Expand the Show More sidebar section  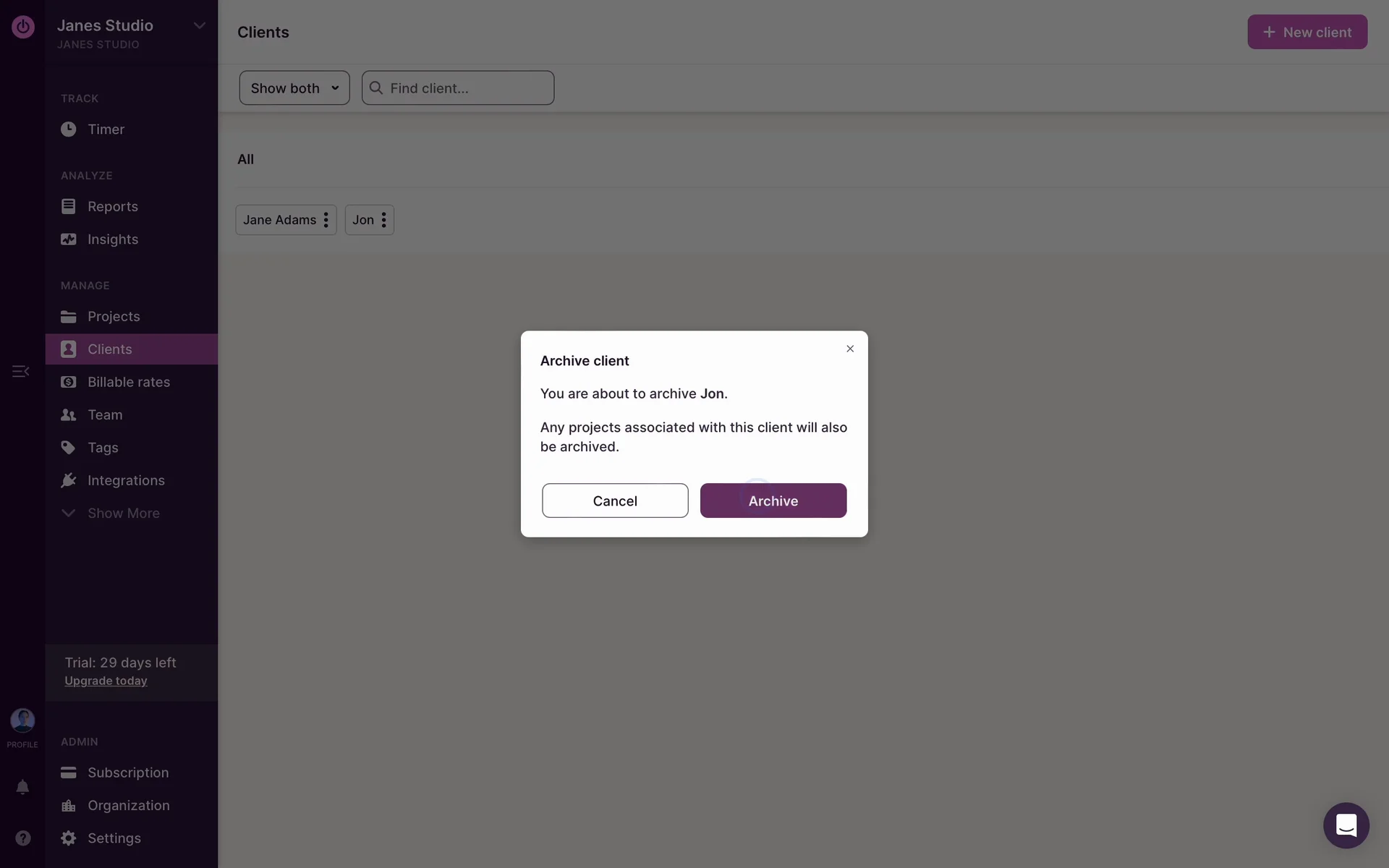[123, 514]
